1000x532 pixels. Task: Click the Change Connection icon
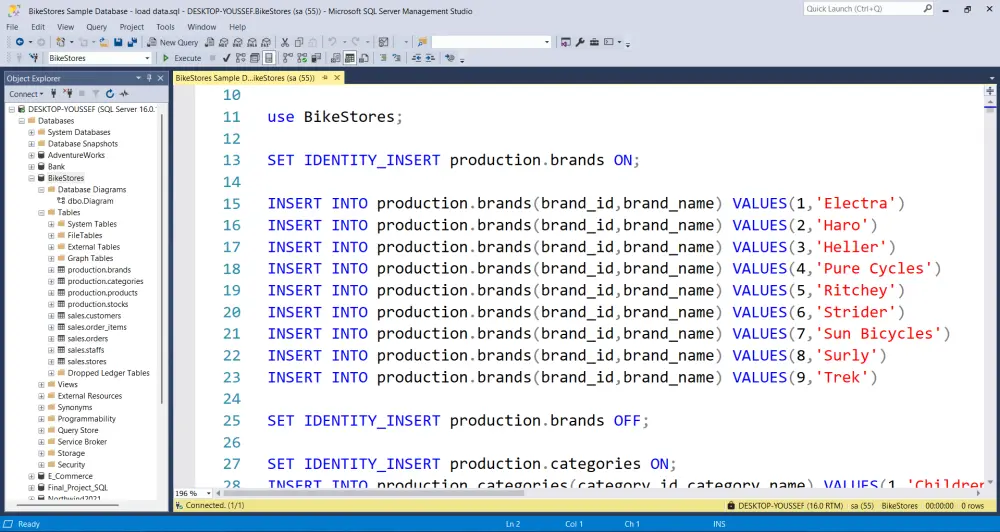pos(33,58)
